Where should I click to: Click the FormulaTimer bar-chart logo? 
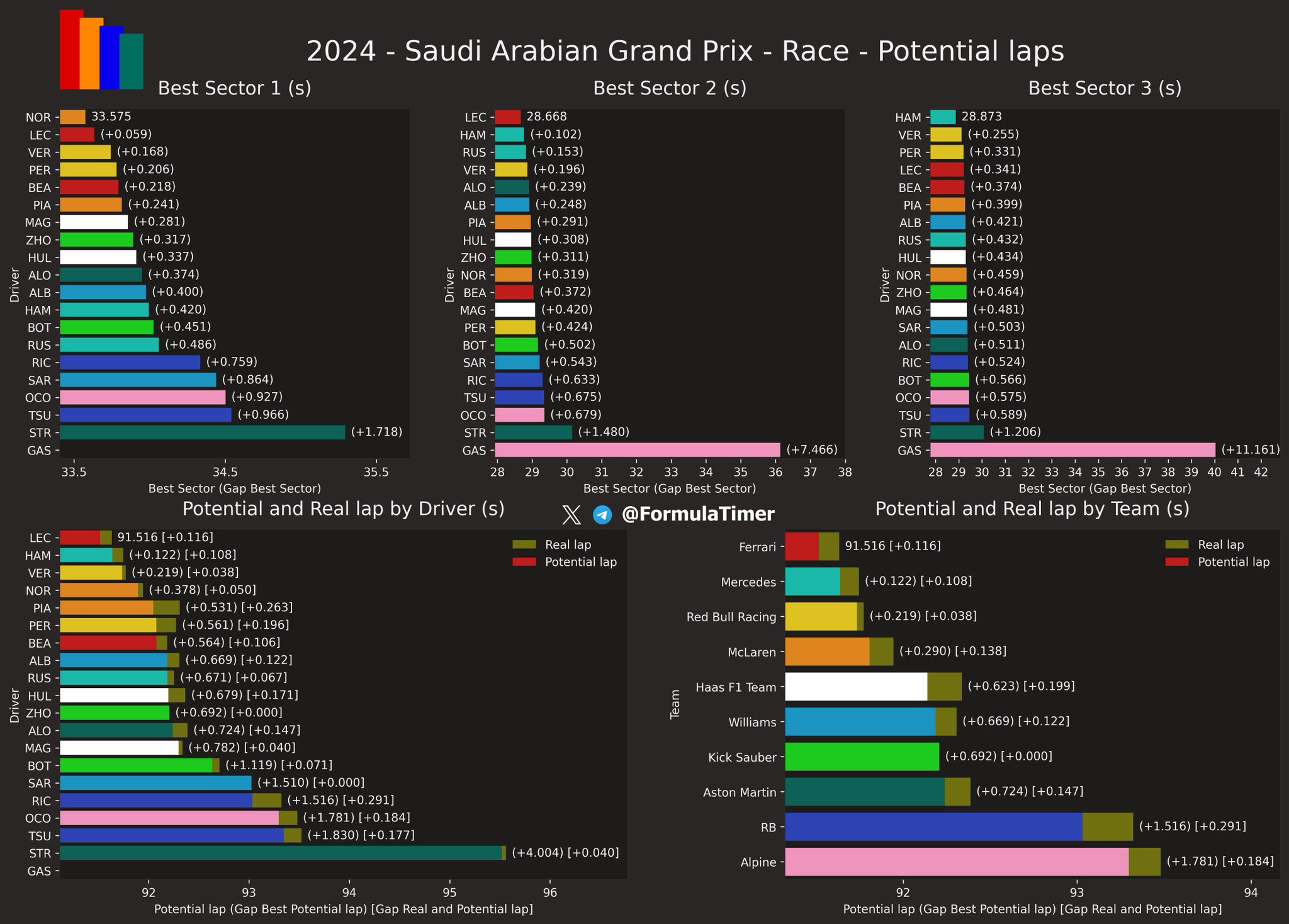pyautogui.click(x=101, y=49)
